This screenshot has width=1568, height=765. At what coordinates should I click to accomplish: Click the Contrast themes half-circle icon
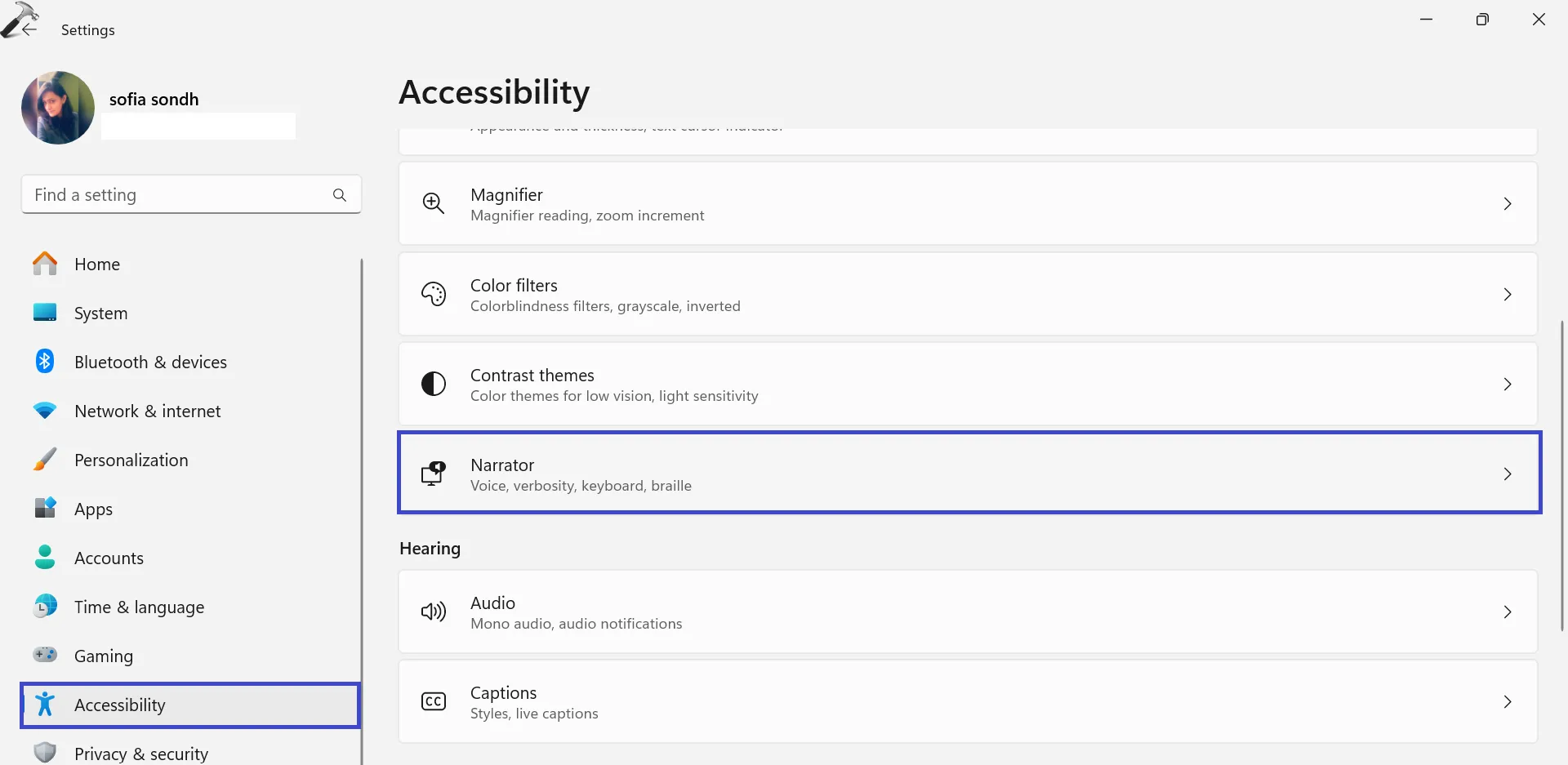(433, 384)
